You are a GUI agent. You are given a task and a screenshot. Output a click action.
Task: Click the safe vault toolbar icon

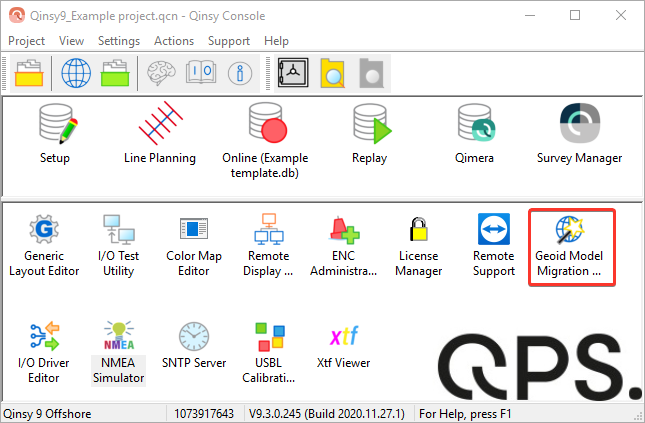coord(293,73)
